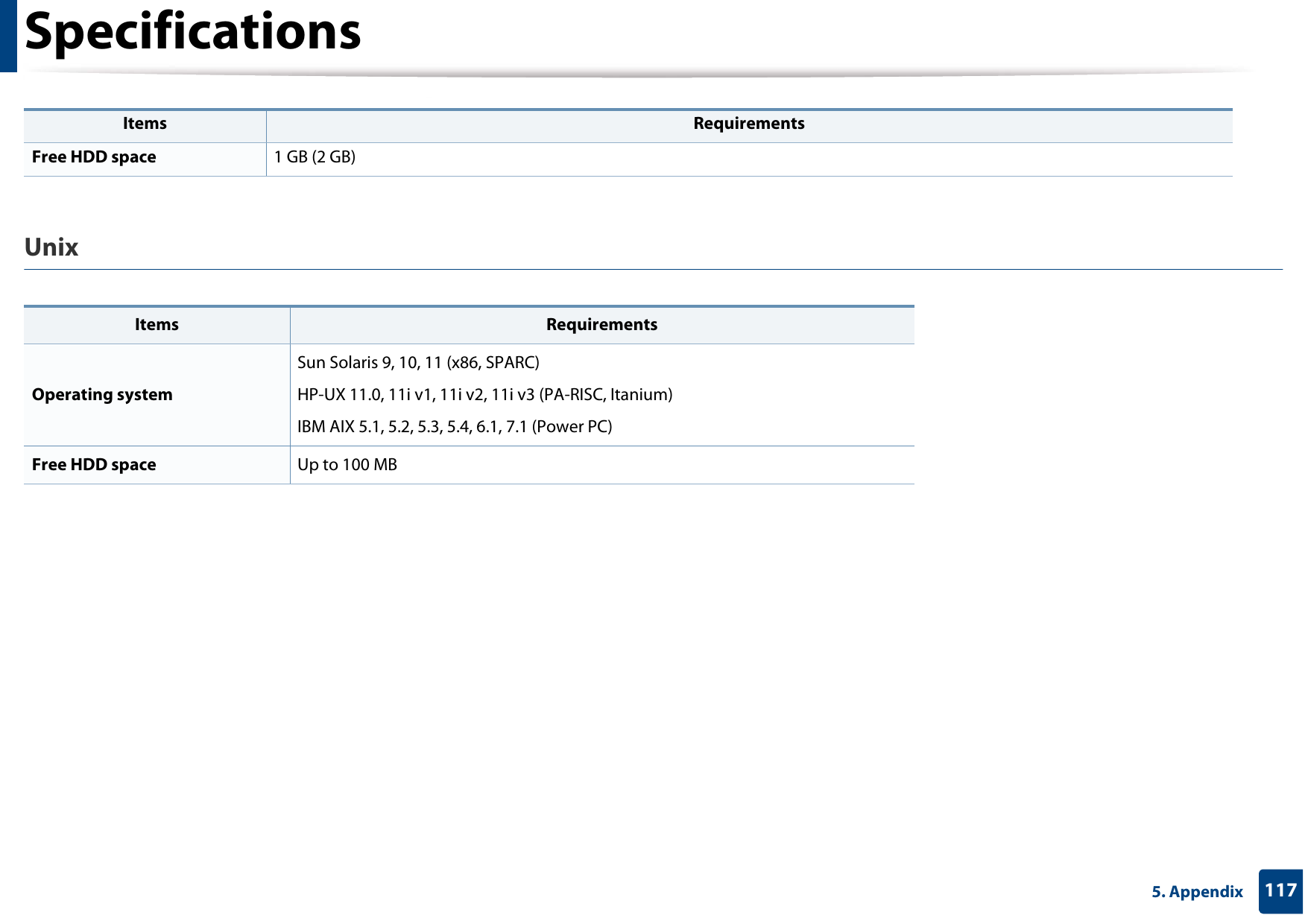Click the HP-UX 11.0 requirements line
Viewport: 1308px width, 924px height.
point(485,395)
